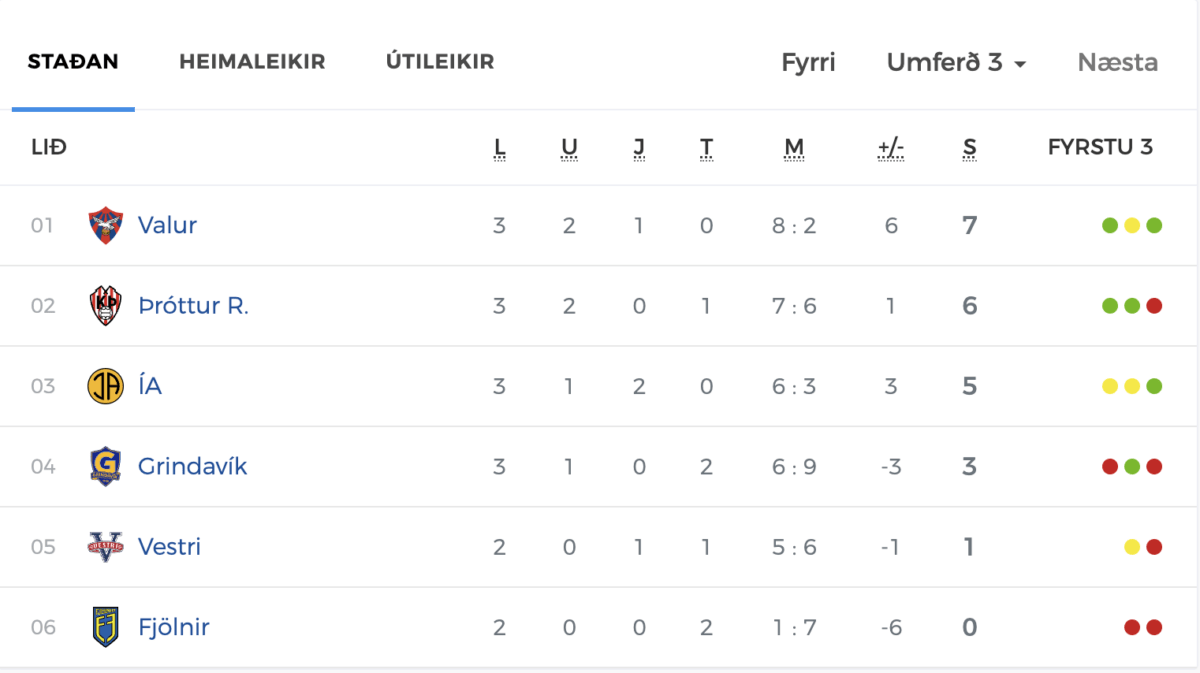Switch to the Heimaleikir tab
This screenshot has width=1200, height=673.
point(252,62)
